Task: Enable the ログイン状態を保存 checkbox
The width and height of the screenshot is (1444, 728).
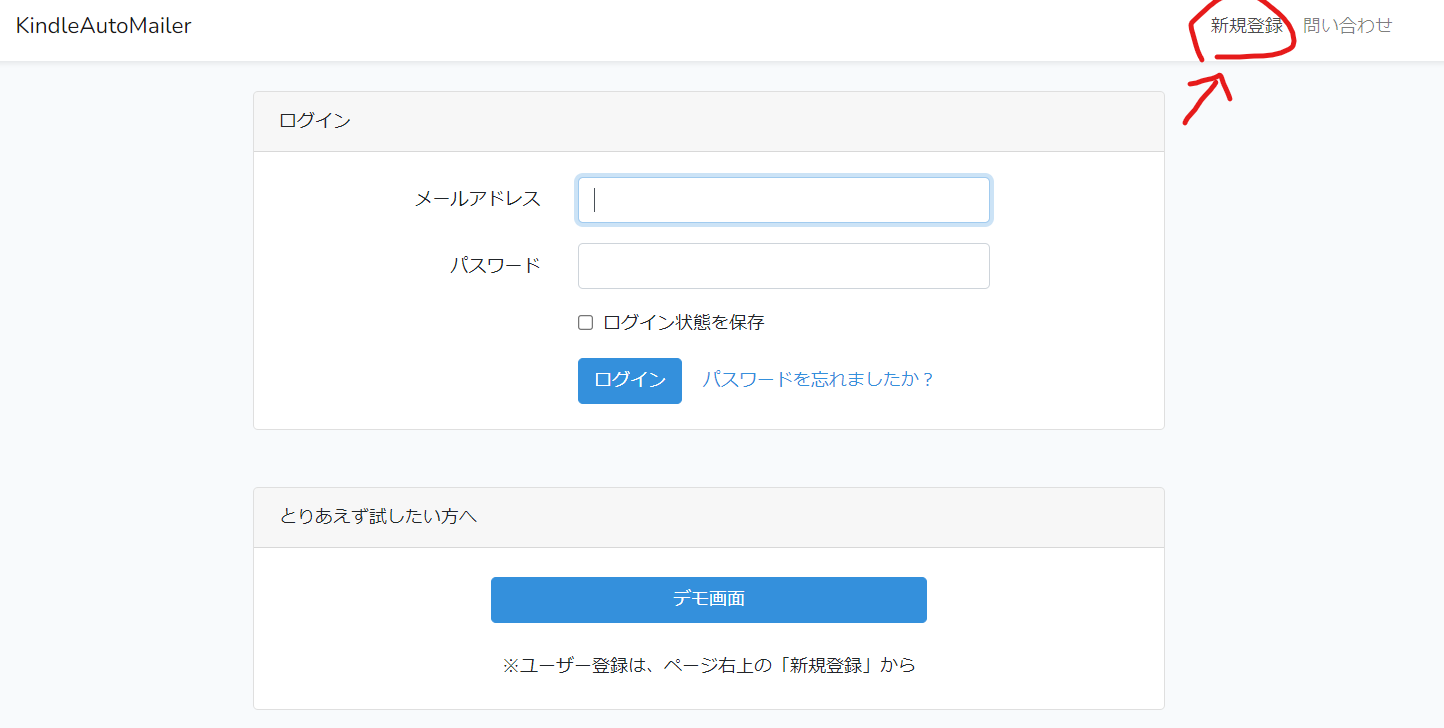Action: pyautogui.click(x=586, y=323)
